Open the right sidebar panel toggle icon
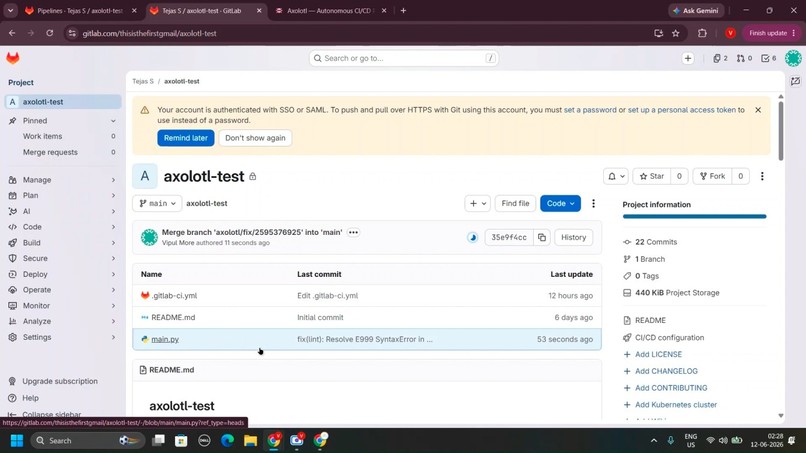The height and width of the screenshot is (453, 806). [795, 81]
